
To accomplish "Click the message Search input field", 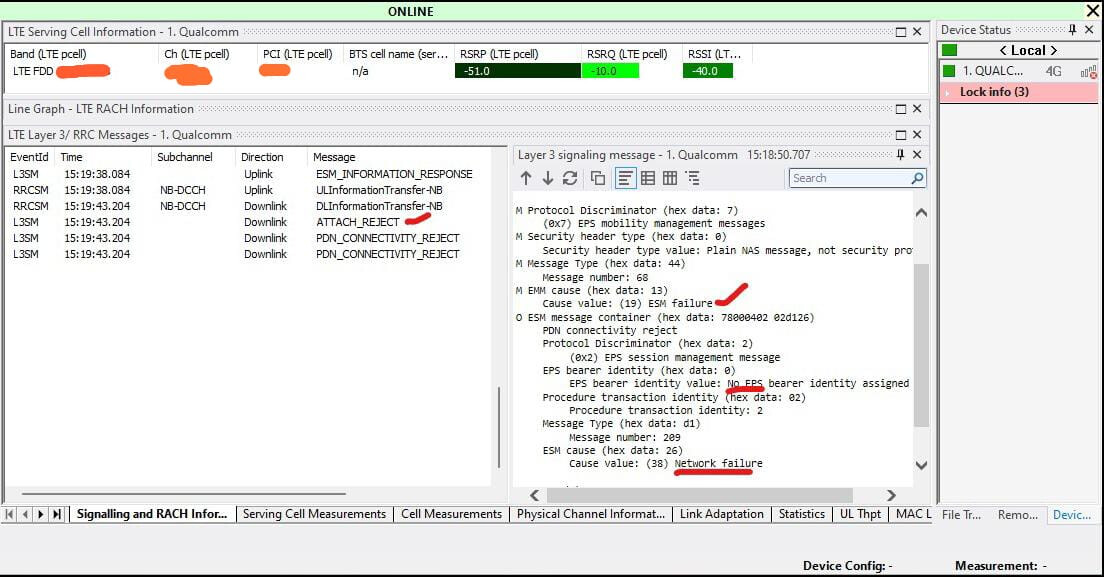I will point(848,178).
